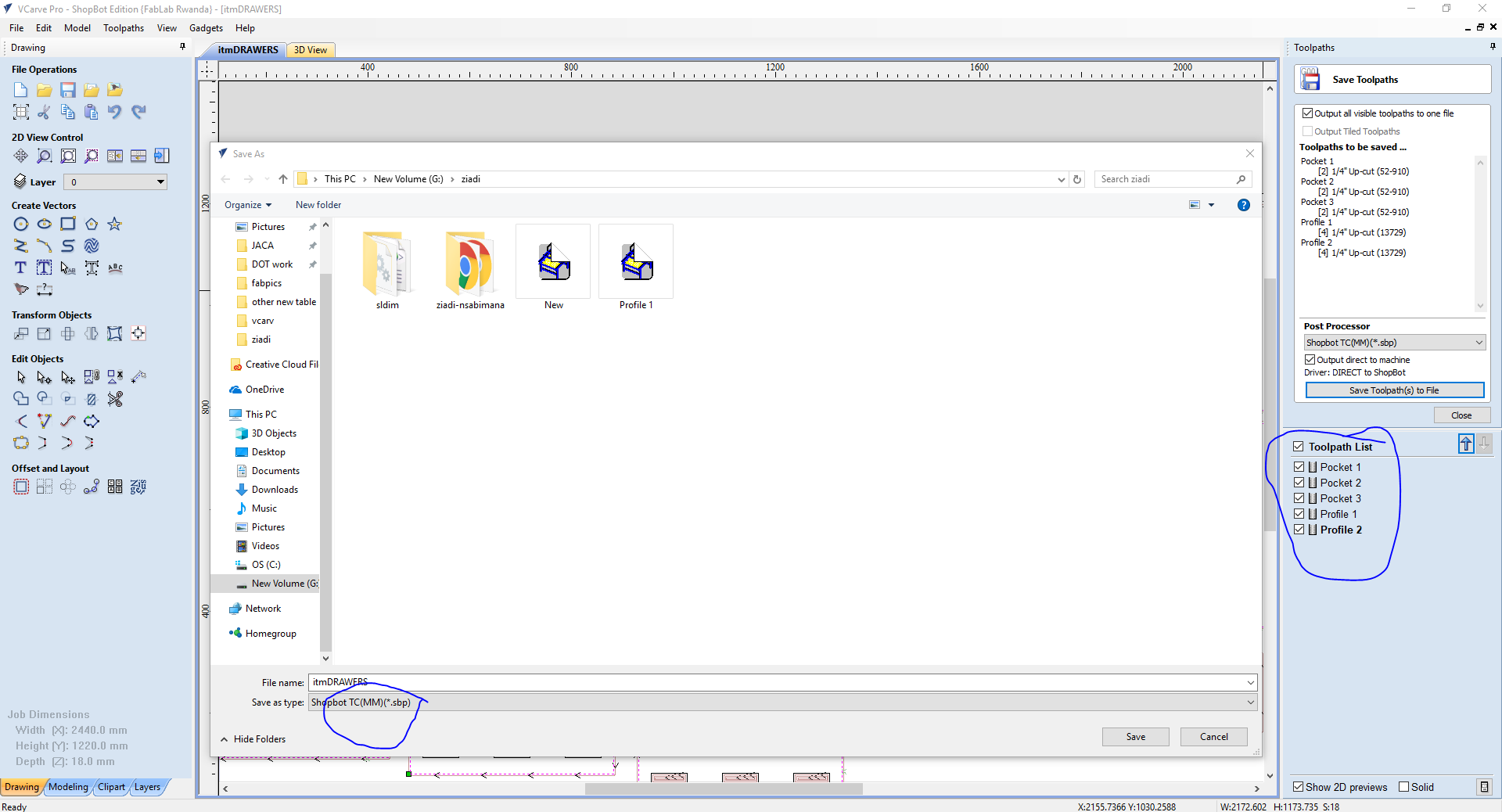Toggle the Toolpath List master checkbox
The image size is (1502, 812).
(x=1299, y=447)
